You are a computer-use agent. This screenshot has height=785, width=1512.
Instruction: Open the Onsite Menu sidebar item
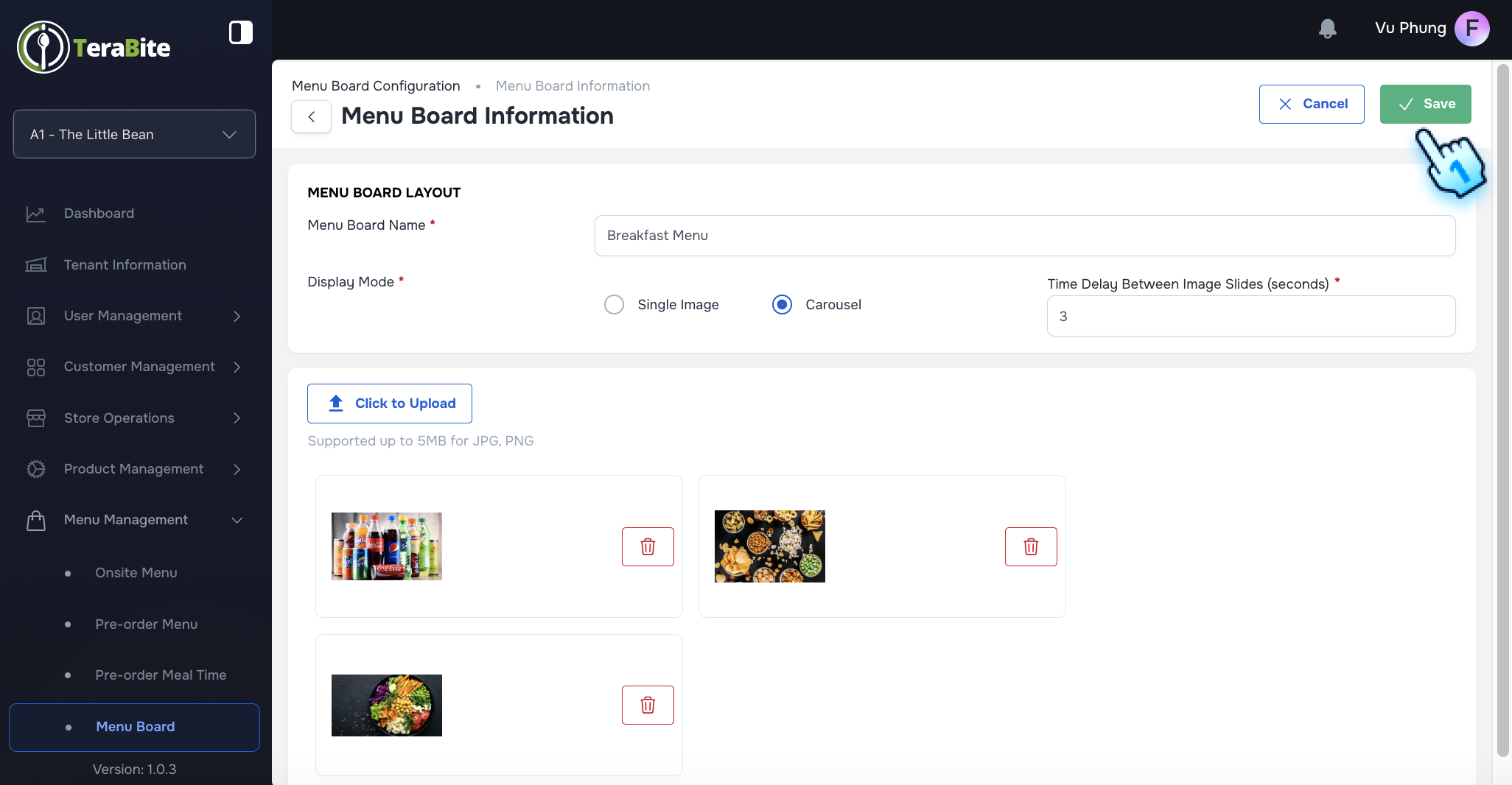pyautogui.click(x=136, y=572)
